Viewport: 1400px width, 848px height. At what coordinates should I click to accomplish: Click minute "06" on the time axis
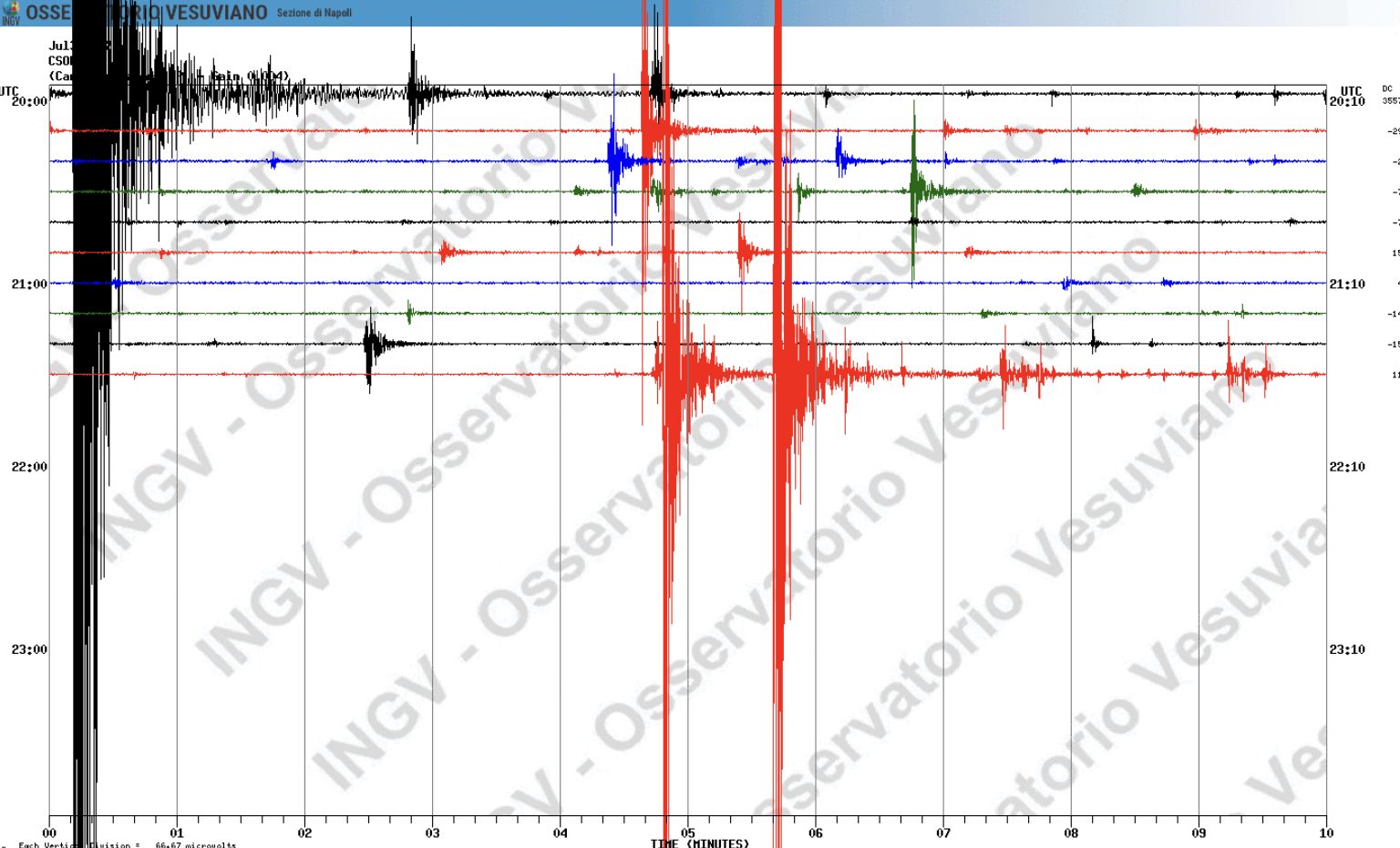(816, 832)
